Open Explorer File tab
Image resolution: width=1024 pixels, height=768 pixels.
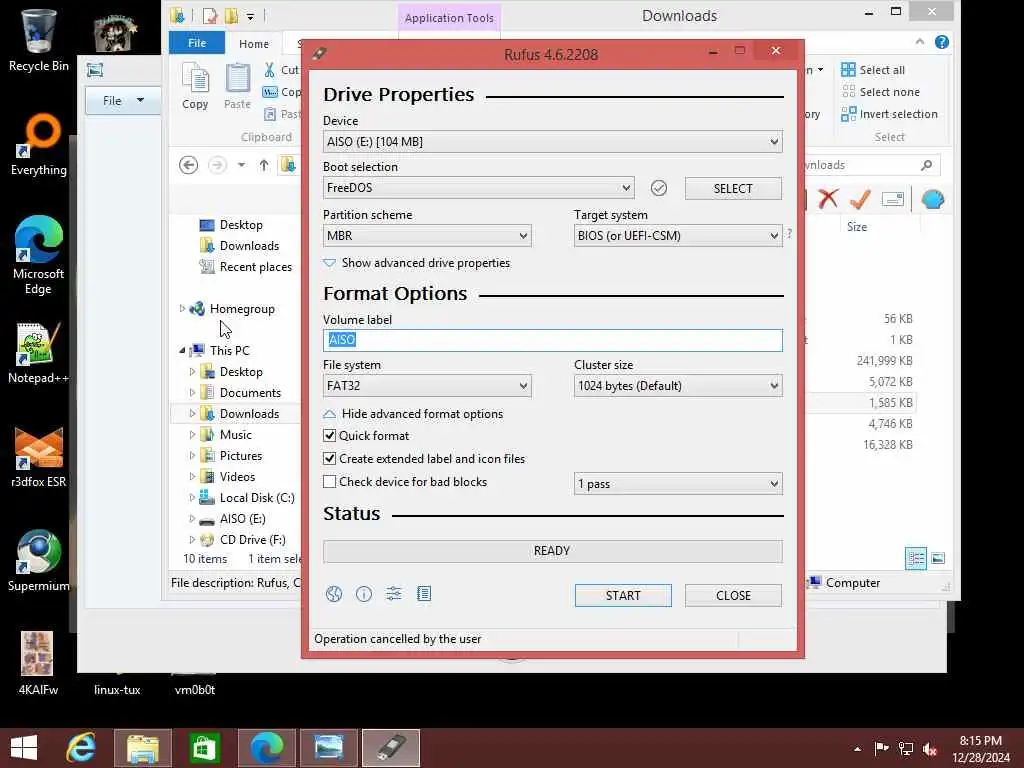(x=197, y=43)
